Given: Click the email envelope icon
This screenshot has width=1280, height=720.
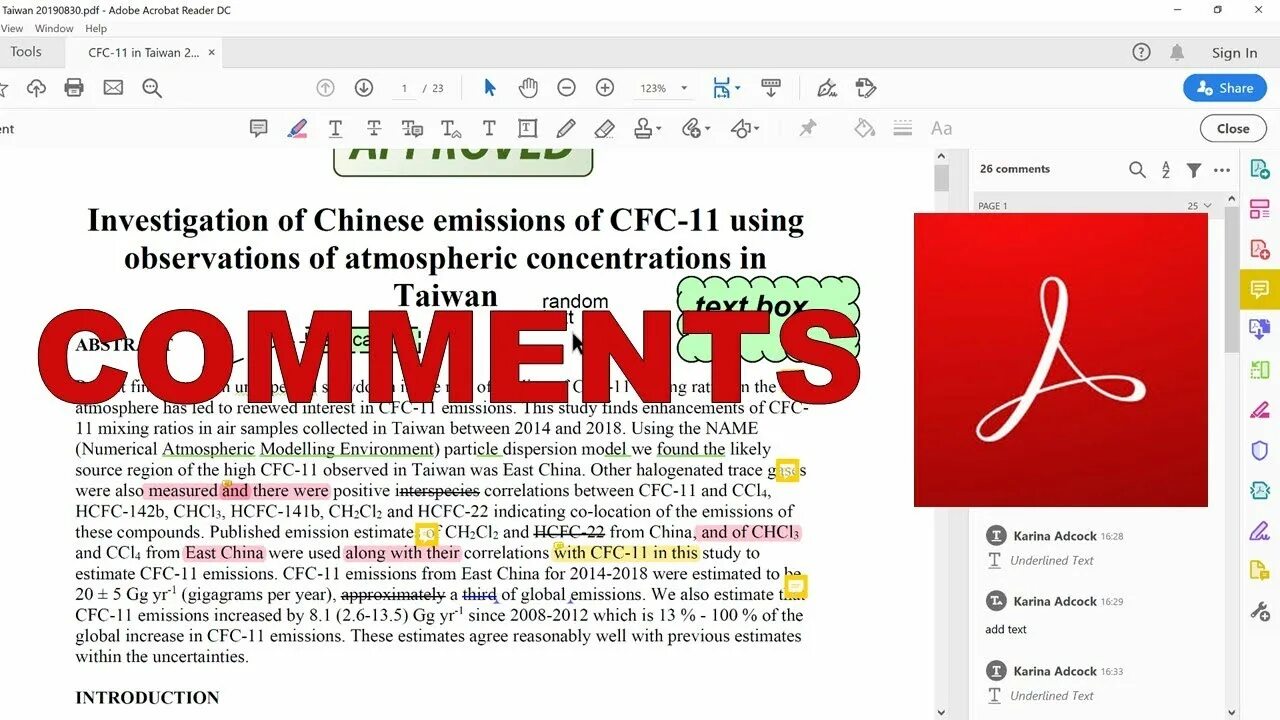Looking at the screenshot, I should pos(113,88).
